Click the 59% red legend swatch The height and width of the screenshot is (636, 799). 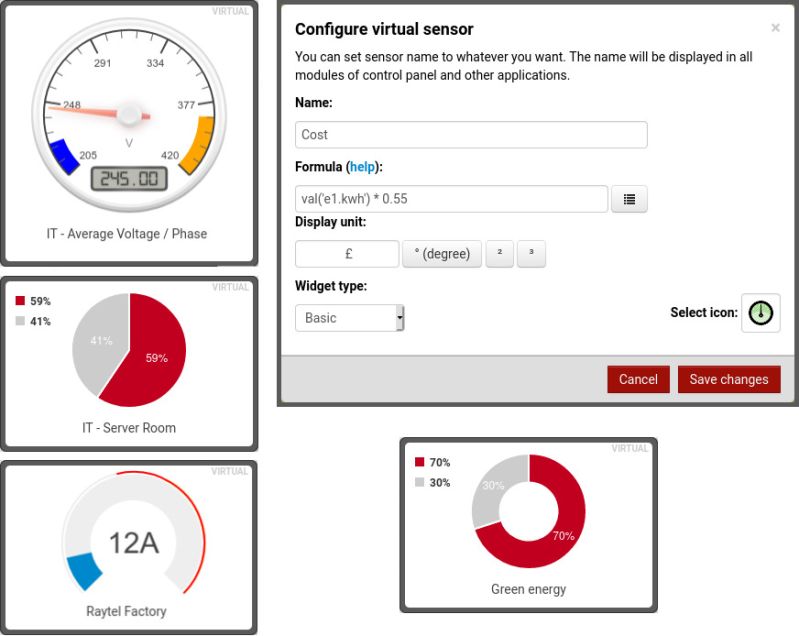(20, 301)
